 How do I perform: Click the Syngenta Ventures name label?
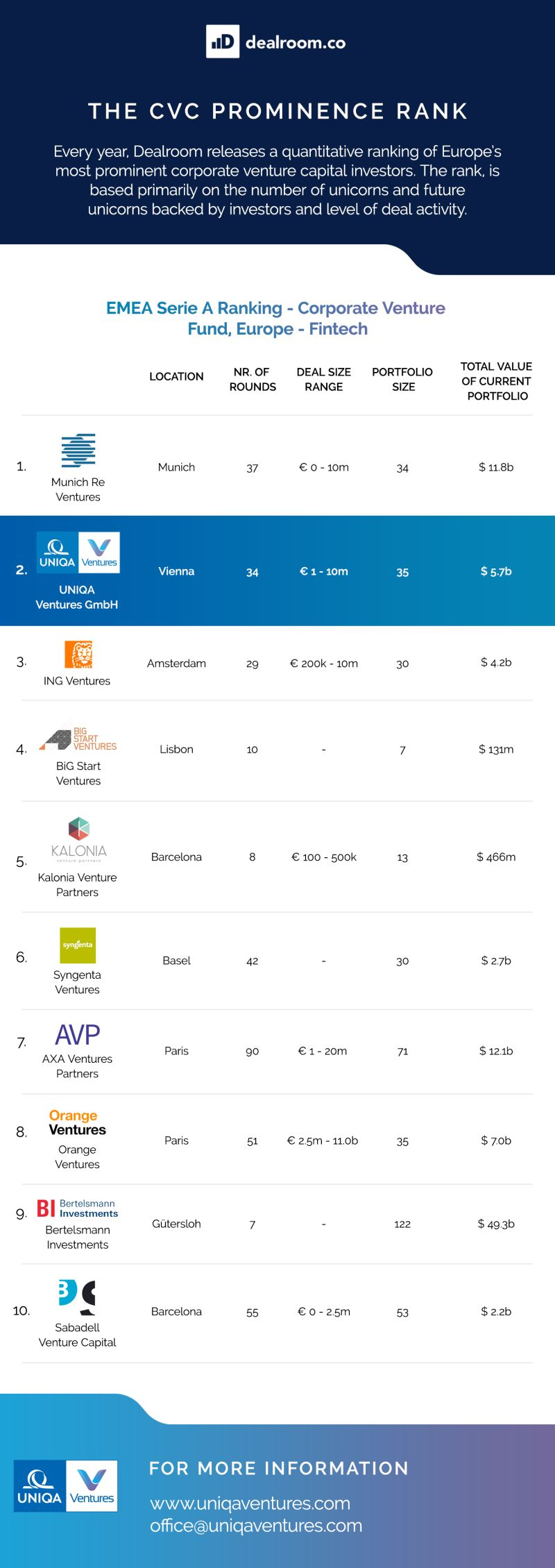77,982
